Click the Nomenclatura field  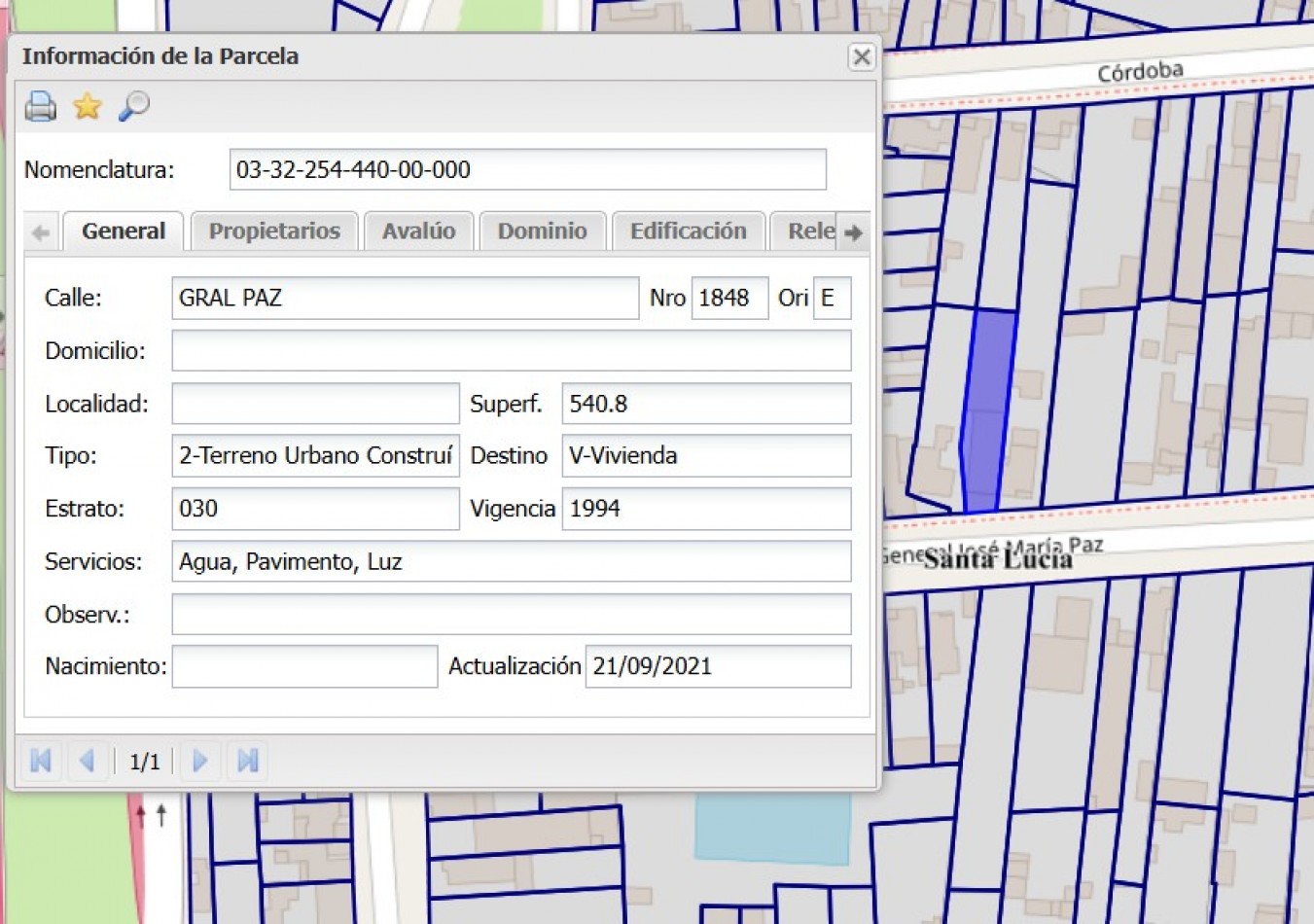point(528,169)
